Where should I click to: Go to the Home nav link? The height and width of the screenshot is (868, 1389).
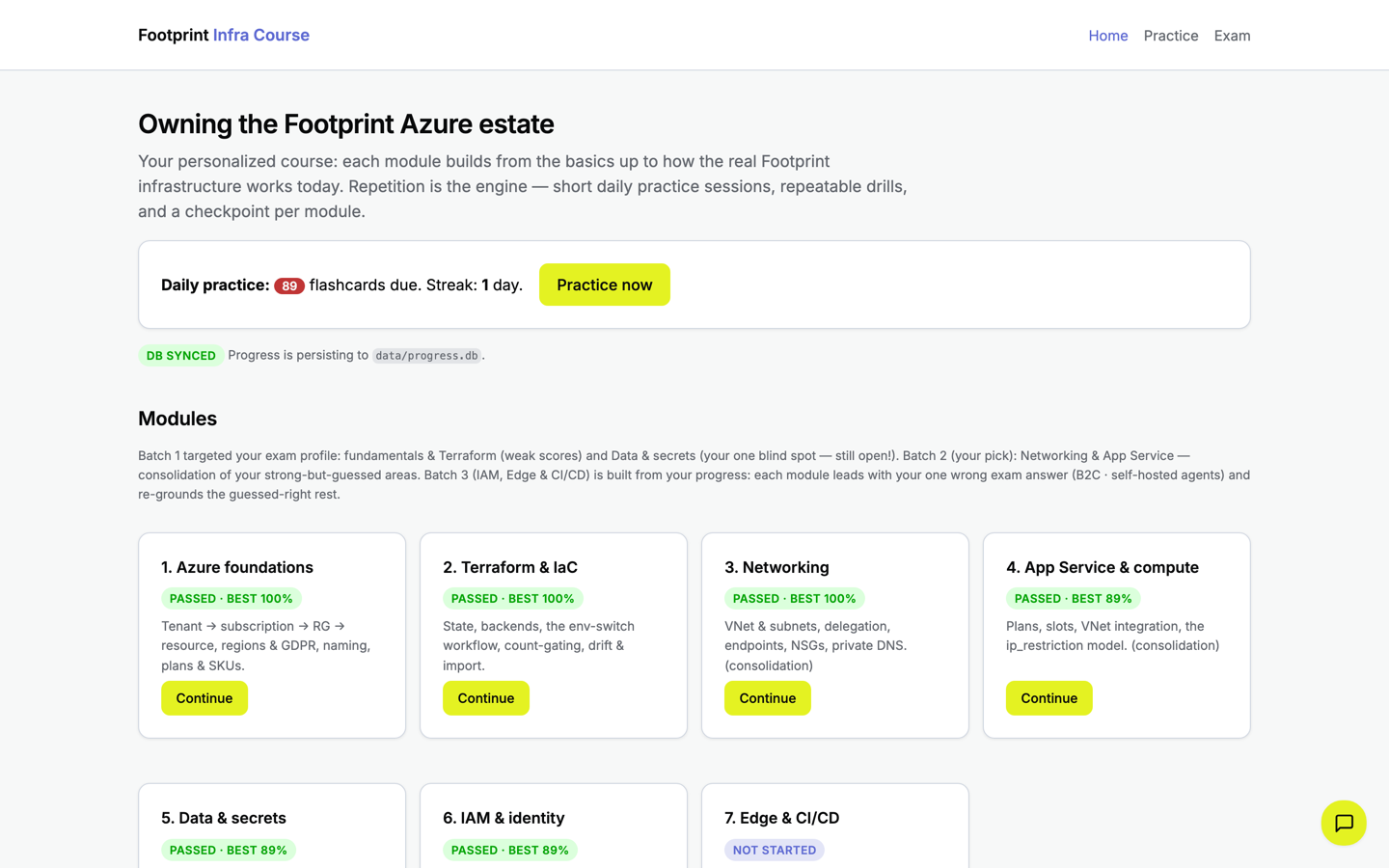(1108, 36)
